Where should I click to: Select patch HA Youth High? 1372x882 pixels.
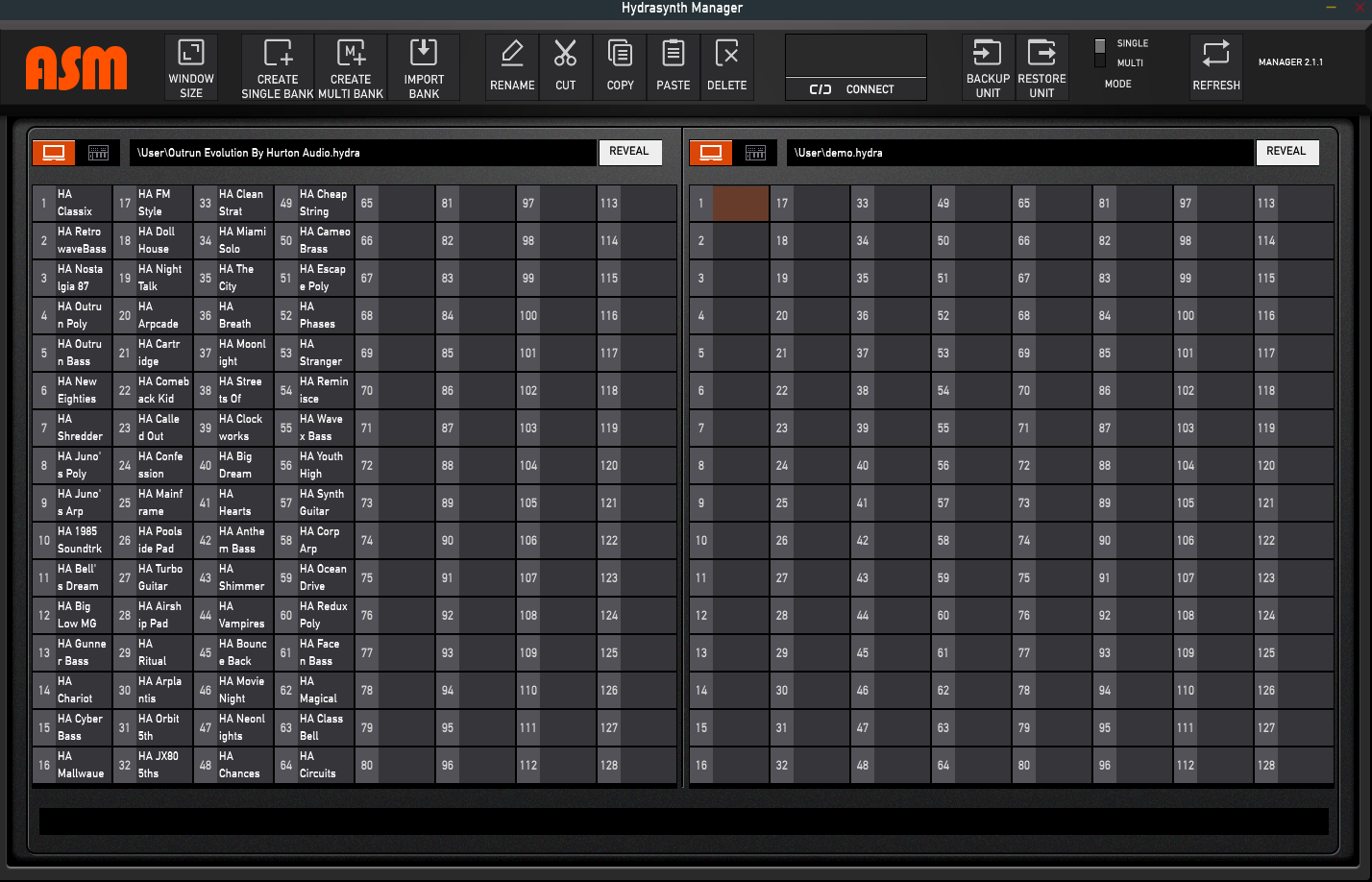point(314,465)
